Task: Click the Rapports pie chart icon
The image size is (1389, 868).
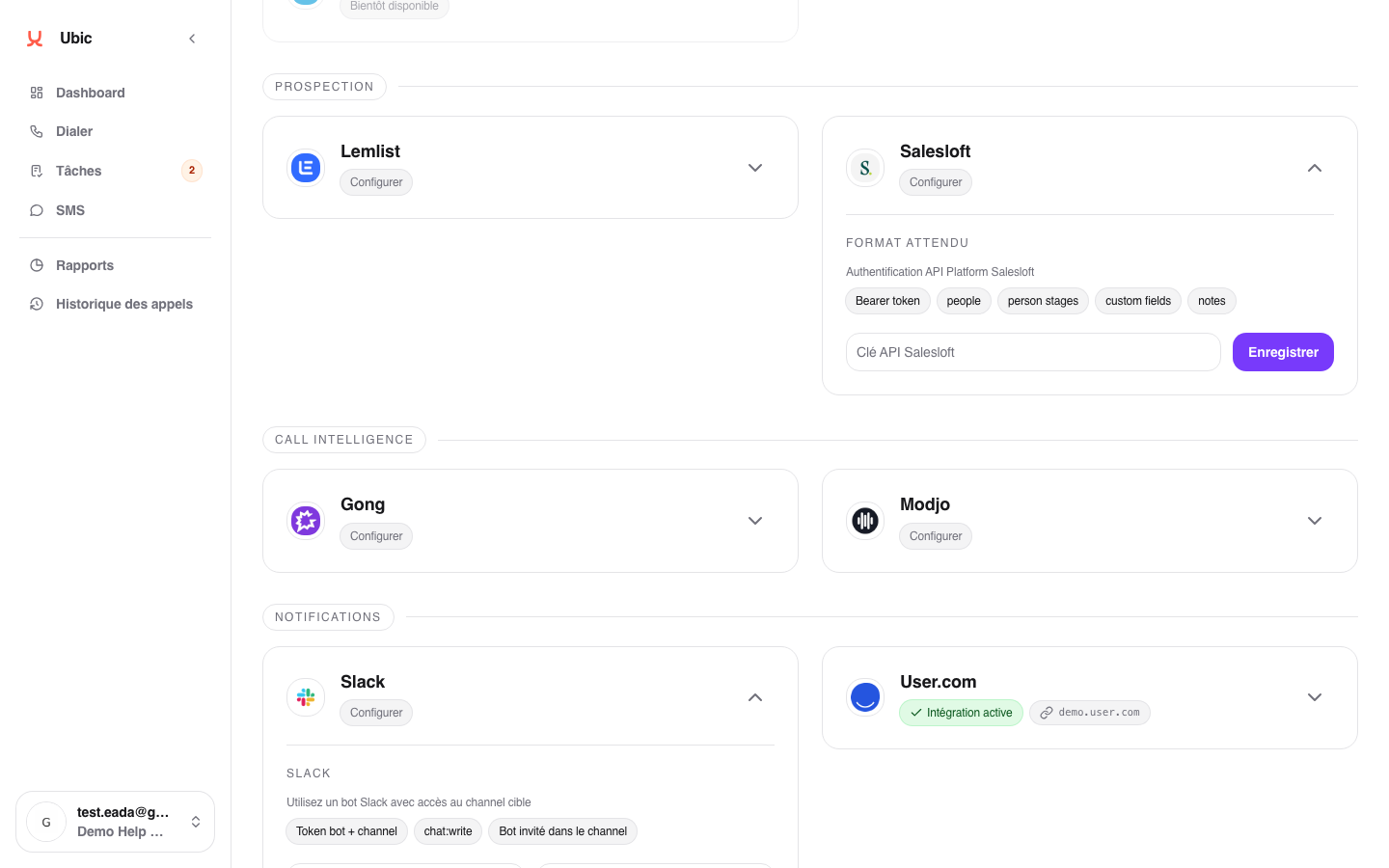Action: pyautogui.click(x=37, y=265)
